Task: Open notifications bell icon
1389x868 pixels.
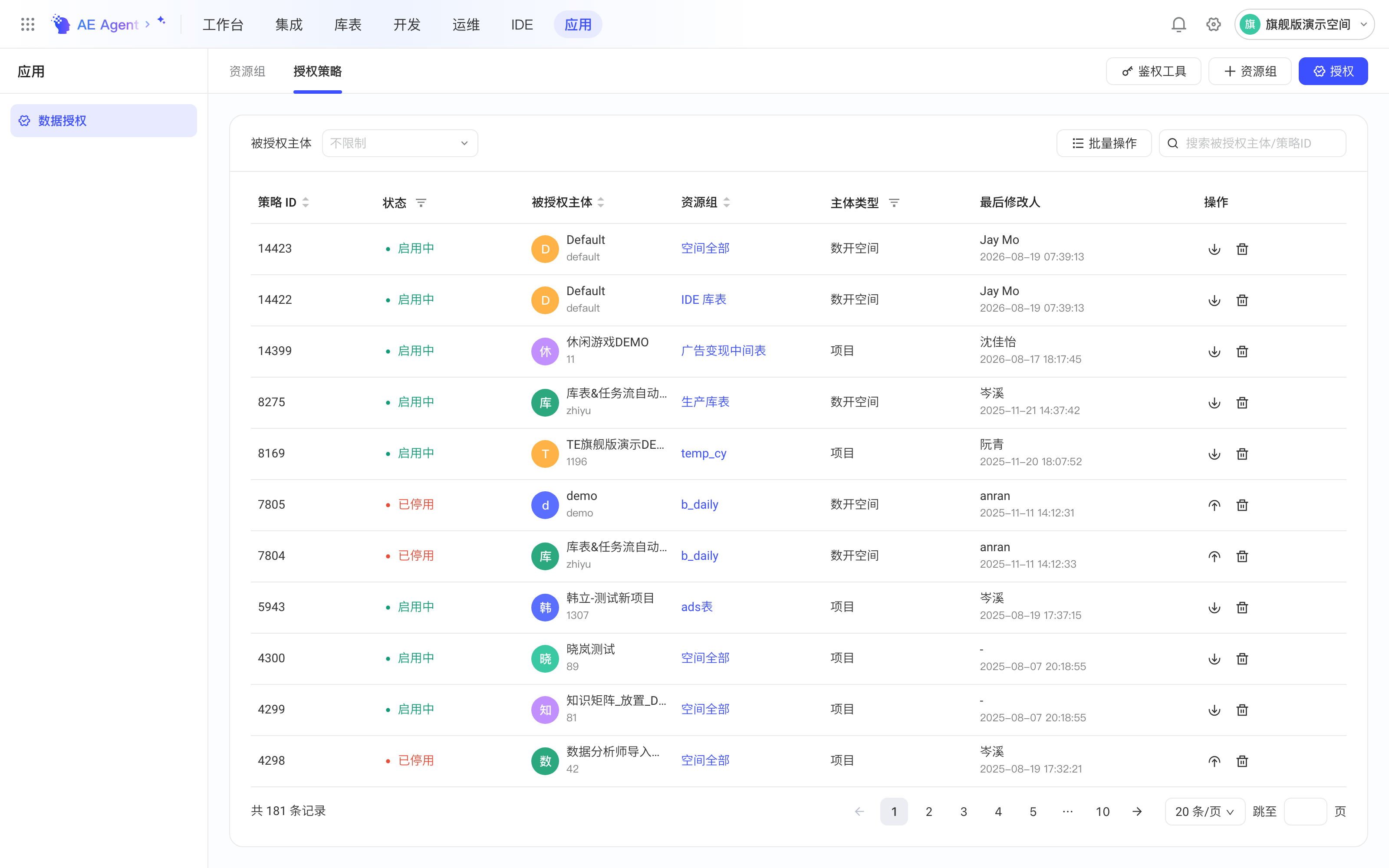Action: 1178,24
